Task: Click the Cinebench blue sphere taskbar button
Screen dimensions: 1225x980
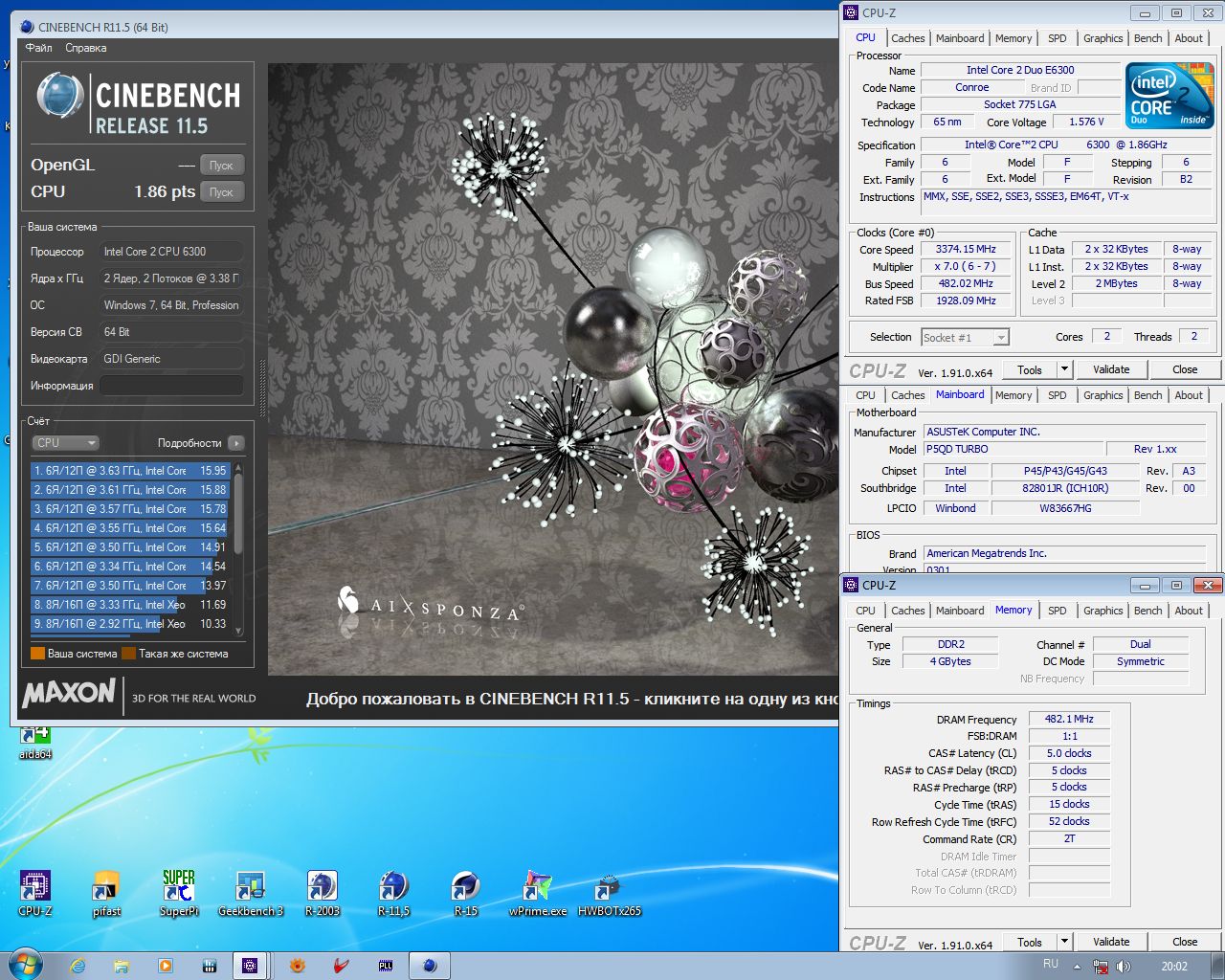Action: pyautogui.click(x=430, y=966)
